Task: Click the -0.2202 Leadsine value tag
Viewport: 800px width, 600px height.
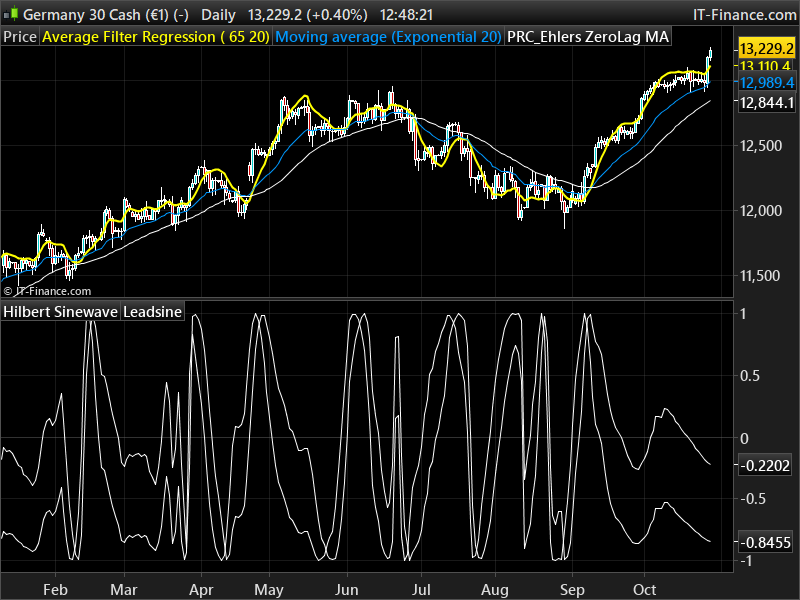Action: 765,466
